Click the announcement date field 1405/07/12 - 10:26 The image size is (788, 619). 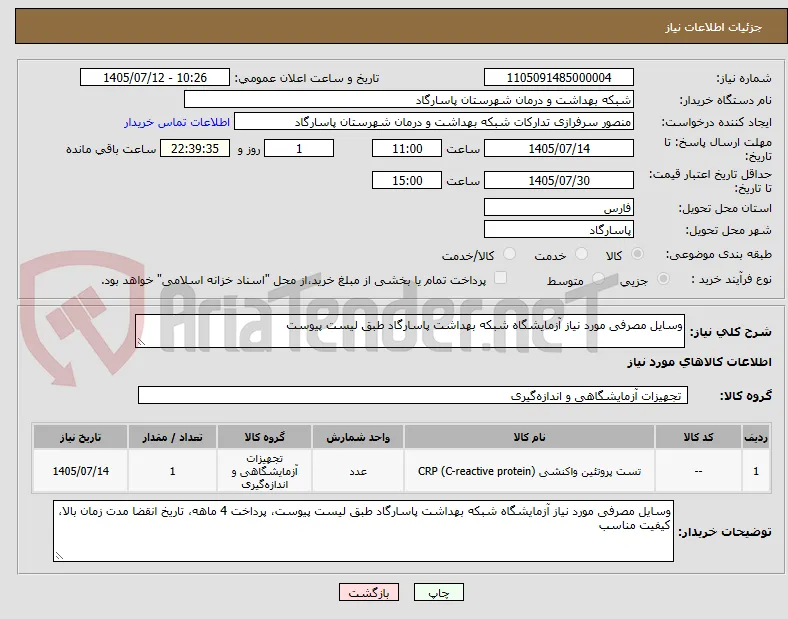pos(155,77)
